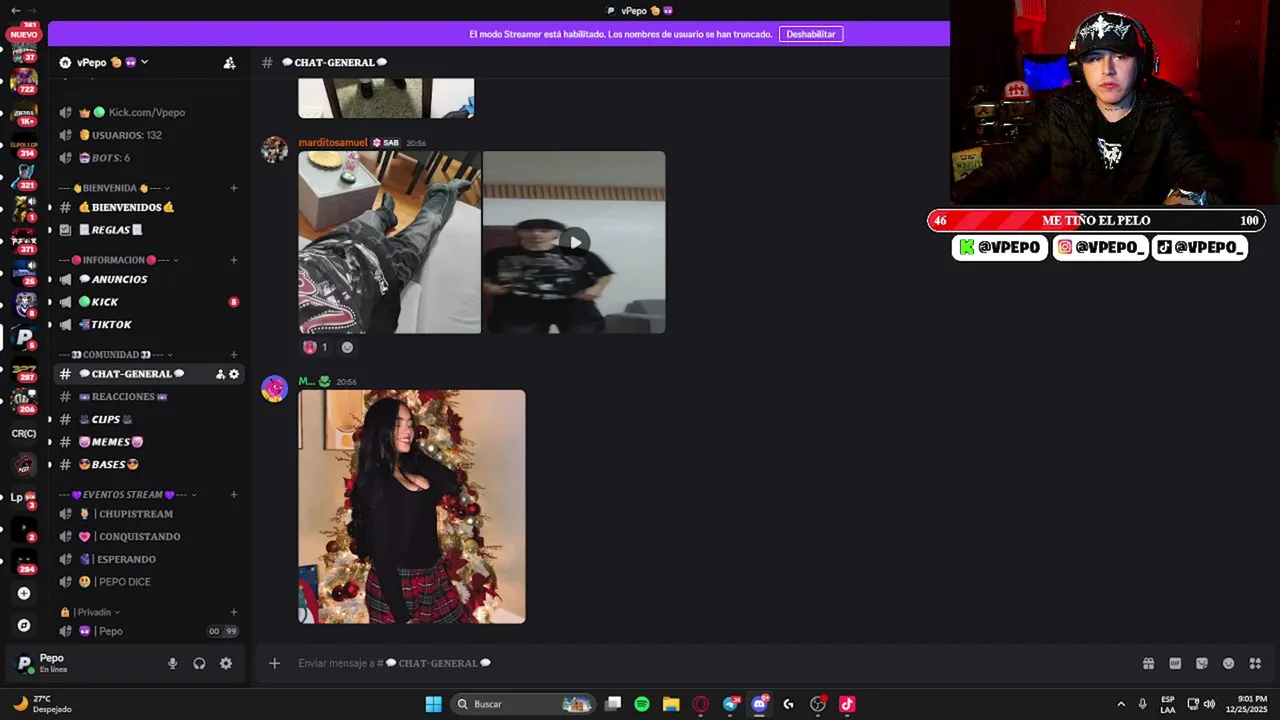Open the boots and jeans photo attachment

(390, 242)
